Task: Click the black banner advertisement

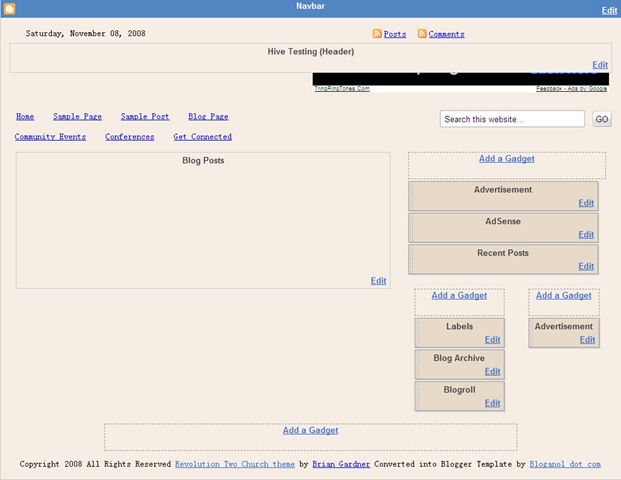Action: pyautogui.click(x=461, y=79)
